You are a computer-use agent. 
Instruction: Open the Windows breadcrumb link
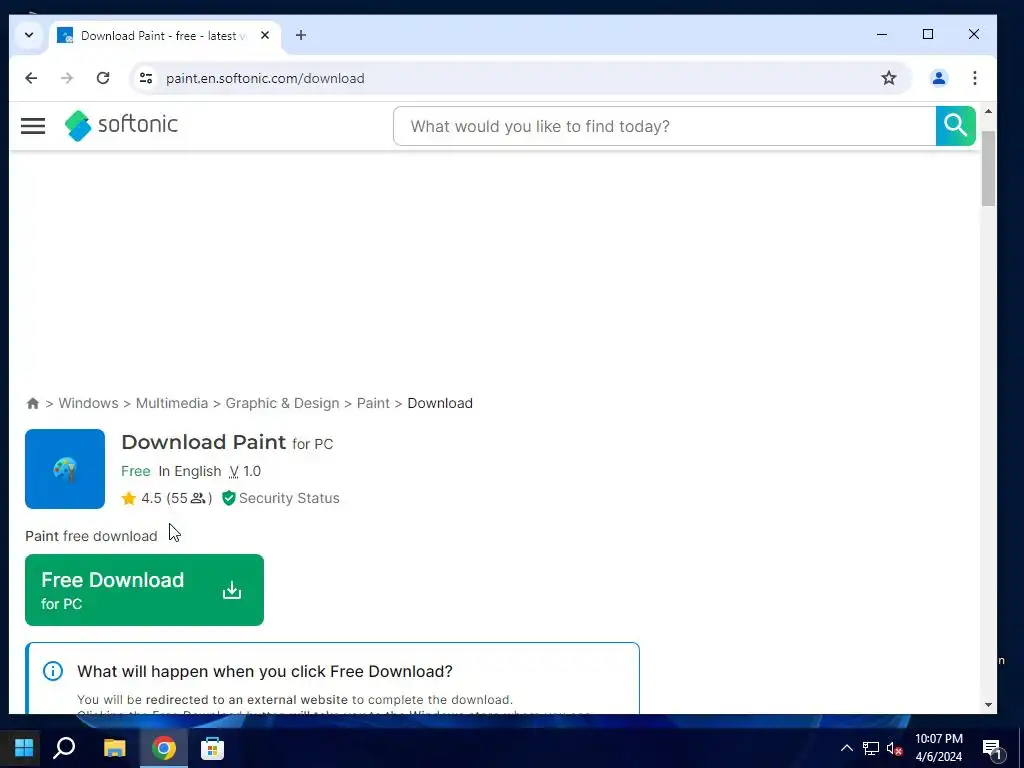88,403
